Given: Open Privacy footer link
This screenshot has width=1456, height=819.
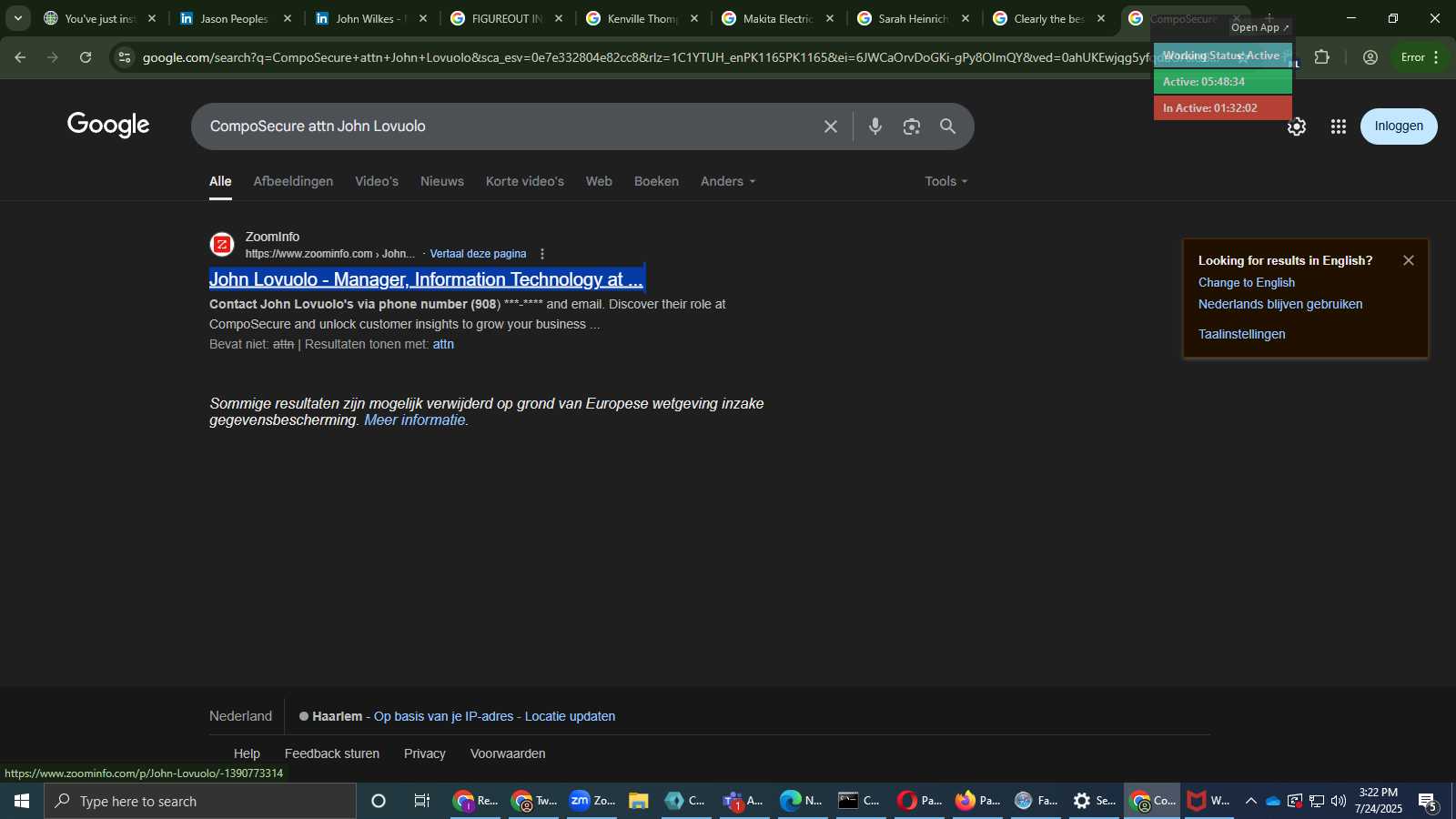Looking at the screenshot, I should [424, 753].
